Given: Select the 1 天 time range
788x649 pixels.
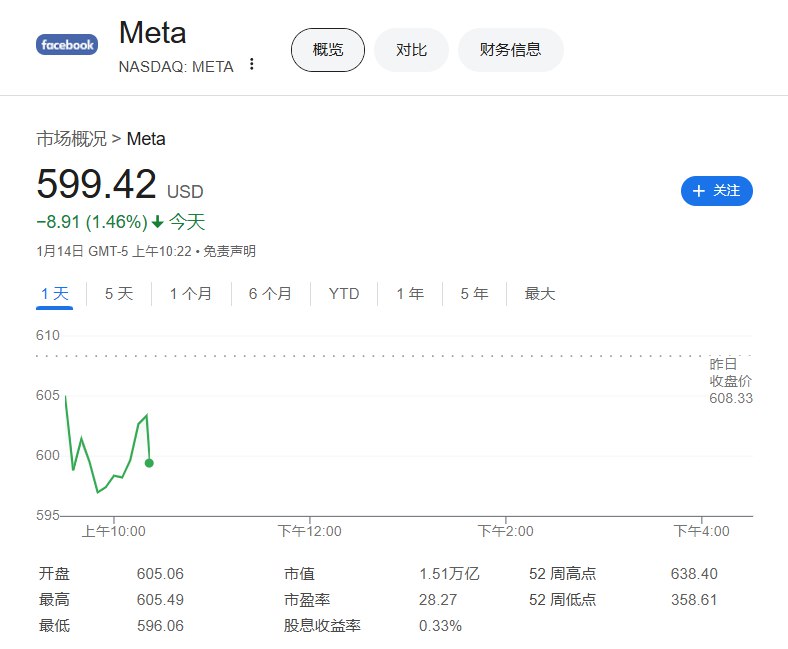Looking at the screenshot, I should coord(54,294).
